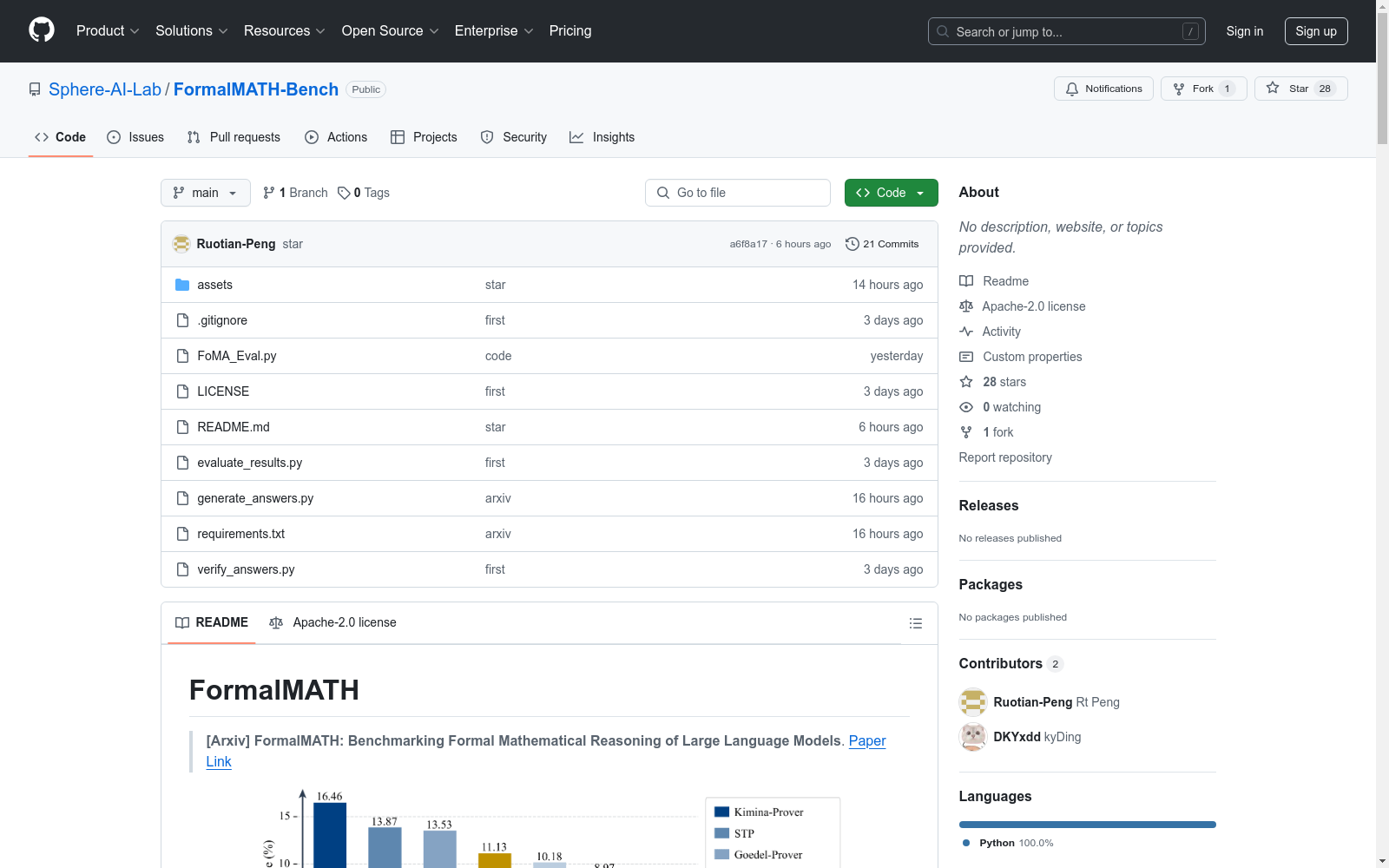Expand the Enterprise menu

[494, 31]
